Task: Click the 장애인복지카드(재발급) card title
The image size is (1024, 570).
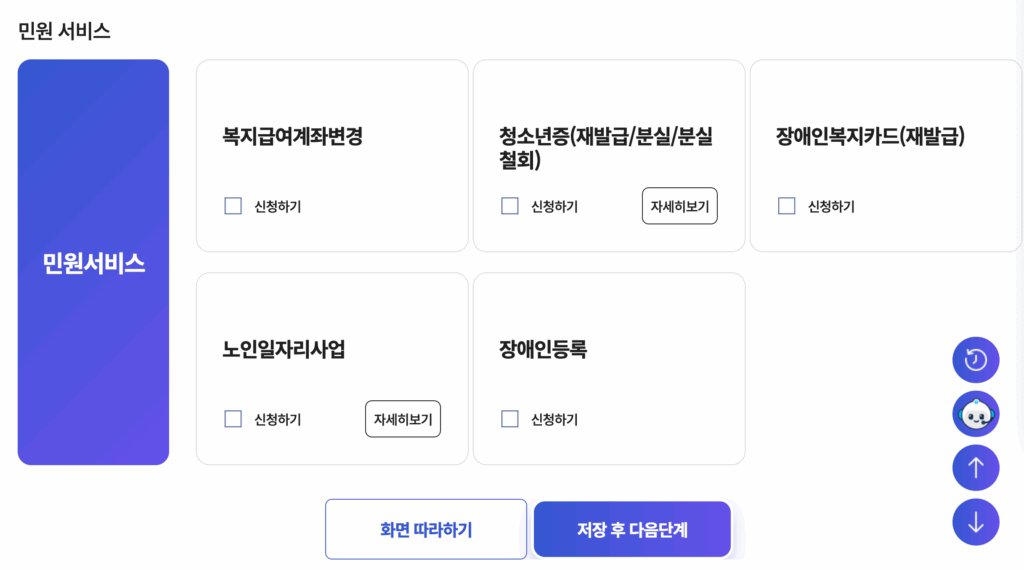Action: [x=870, y=136]
